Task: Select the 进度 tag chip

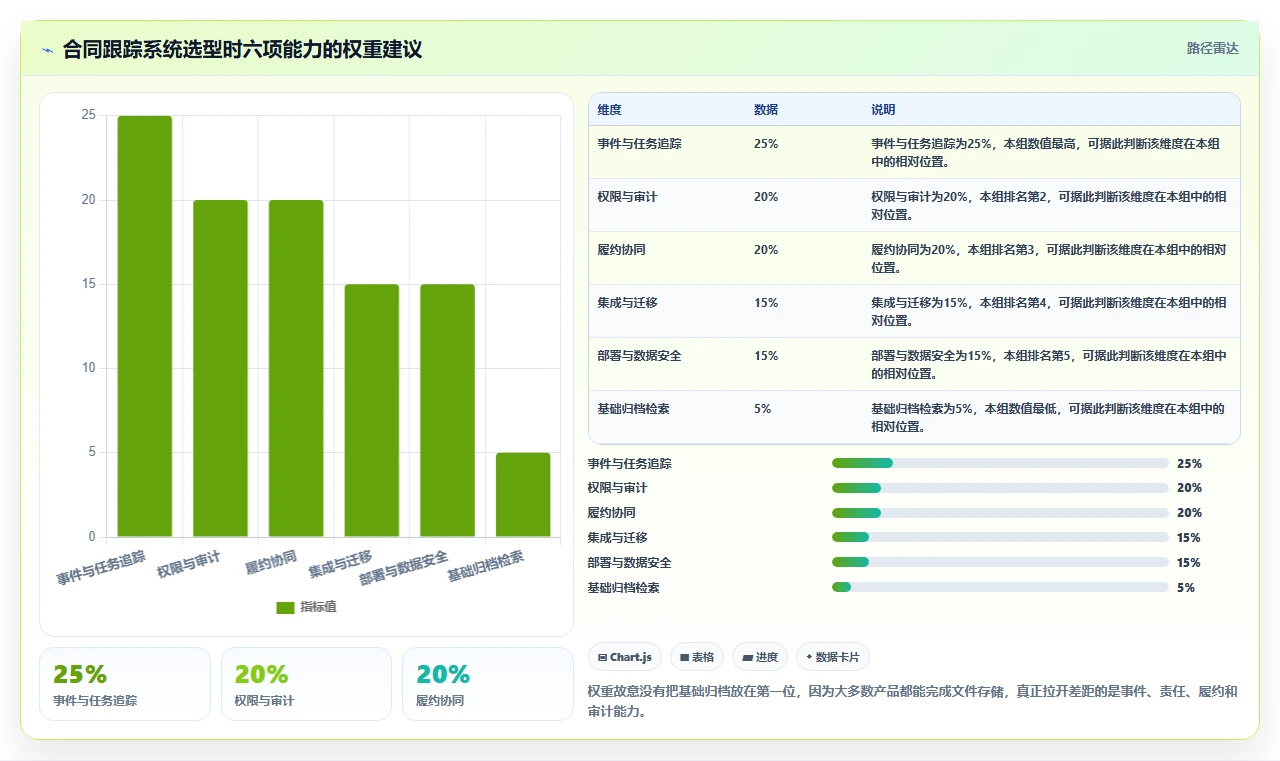Action: click(x=760, y=657)
